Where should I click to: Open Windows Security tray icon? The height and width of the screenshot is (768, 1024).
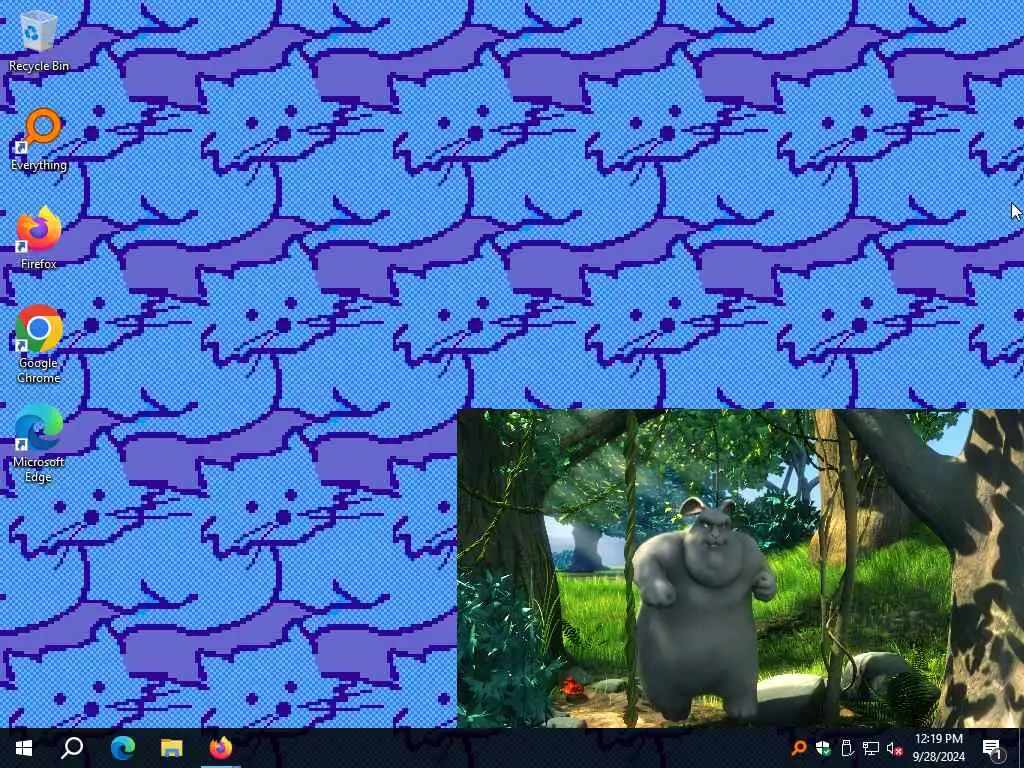tap(822, 748)
